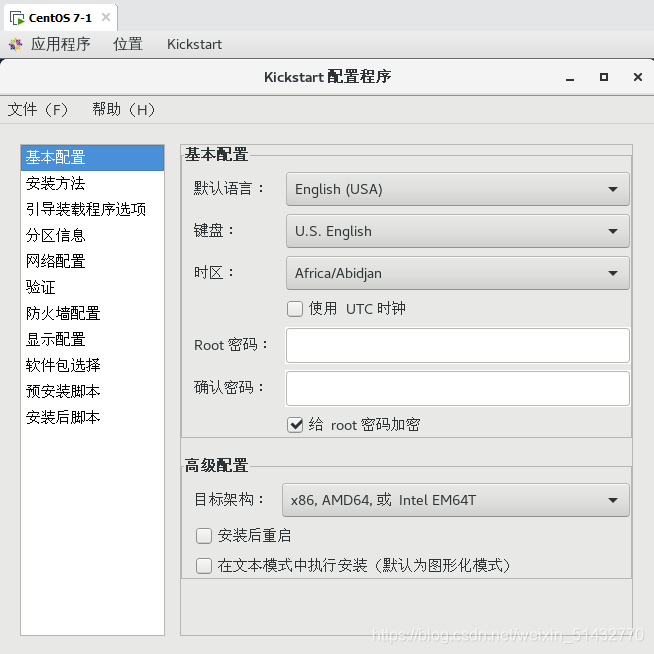
Task: Open the Kickstart panel menu
Action: pyautogui.click(x=194, y=44)
